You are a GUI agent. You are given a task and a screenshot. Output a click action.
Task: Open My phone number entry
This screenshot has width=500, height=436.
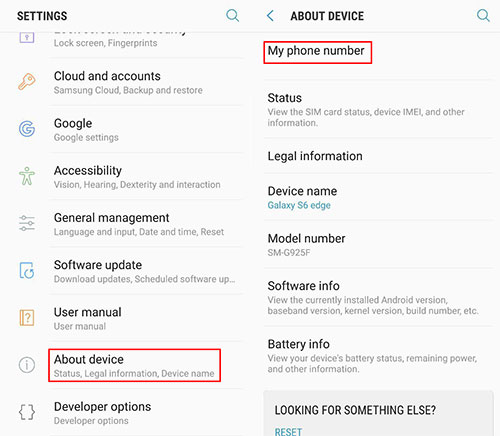378,56
